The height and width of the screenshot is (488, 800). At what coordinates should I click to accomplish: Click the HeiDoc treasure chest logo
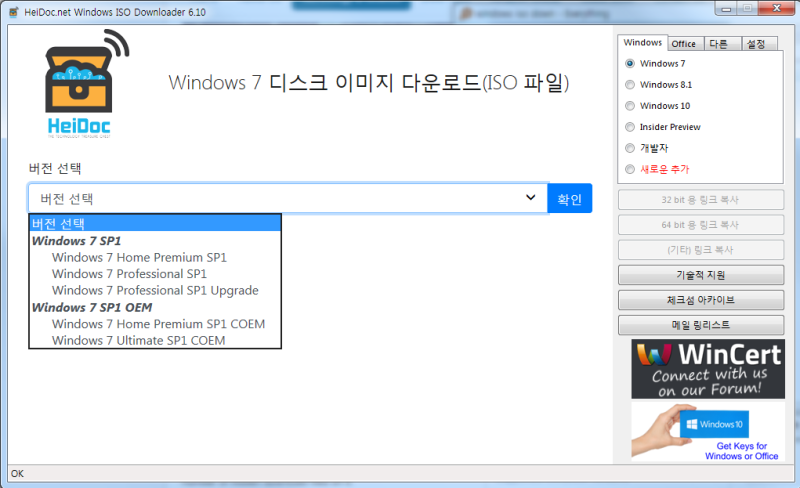(x=87, y=84)
